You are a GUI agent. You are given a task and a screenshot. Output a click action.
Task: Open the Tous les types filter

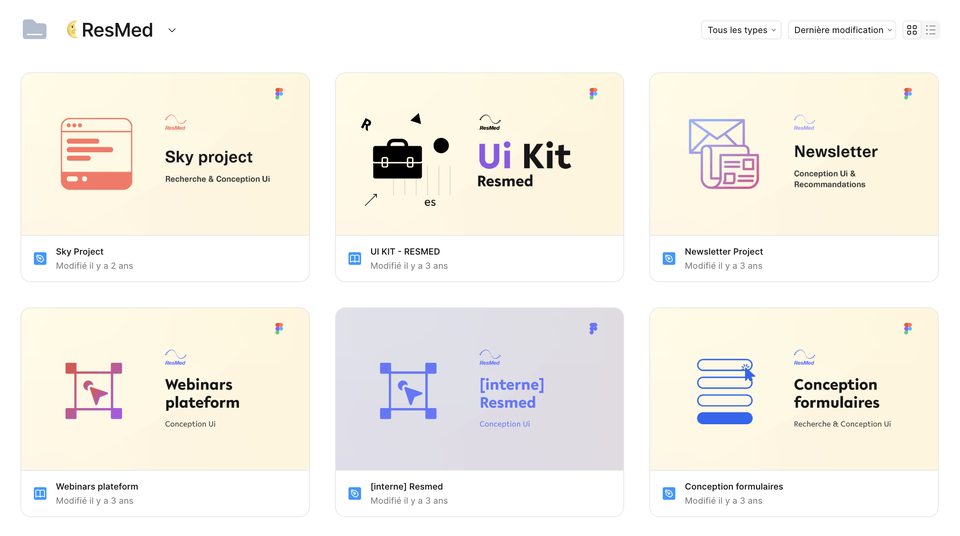[741, 30]
